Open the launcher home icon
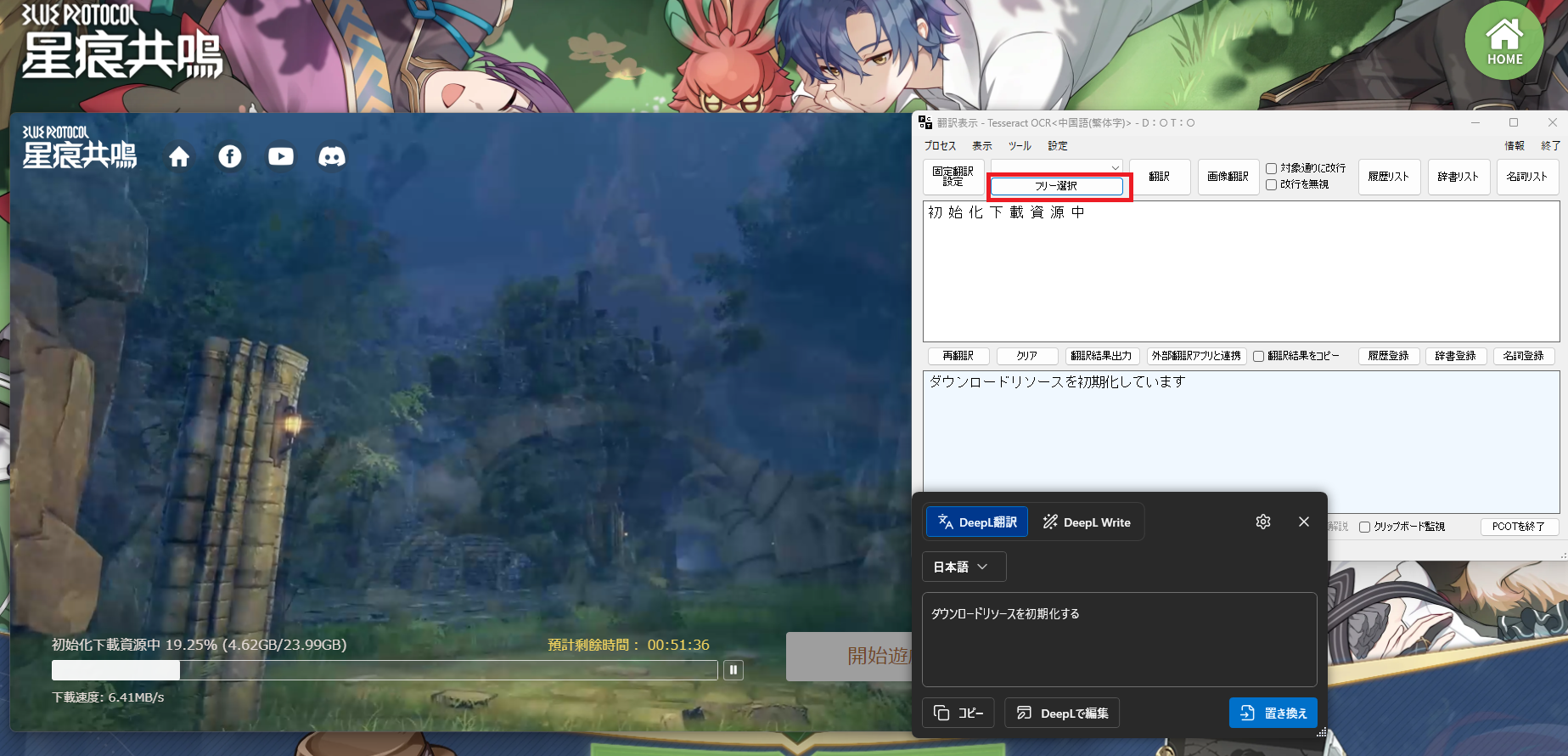 point(179,157)
